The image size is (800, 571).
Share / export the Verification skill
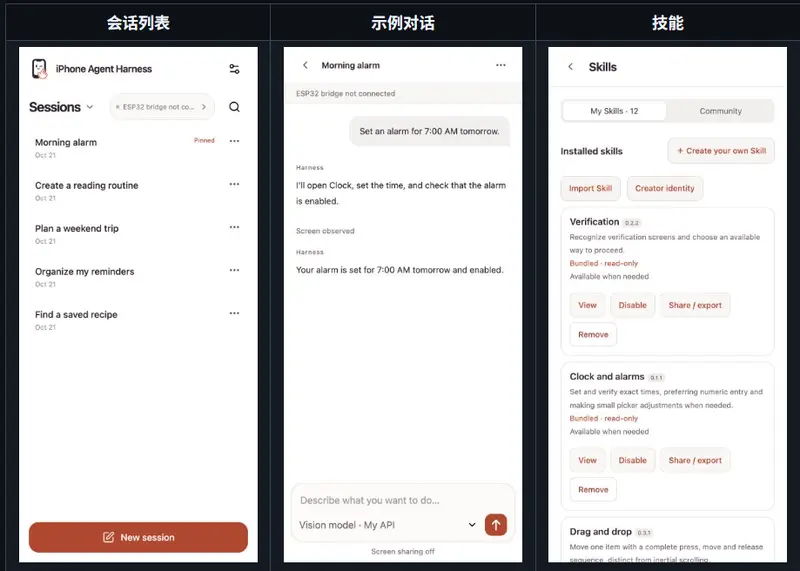click(x=695, y=305)
